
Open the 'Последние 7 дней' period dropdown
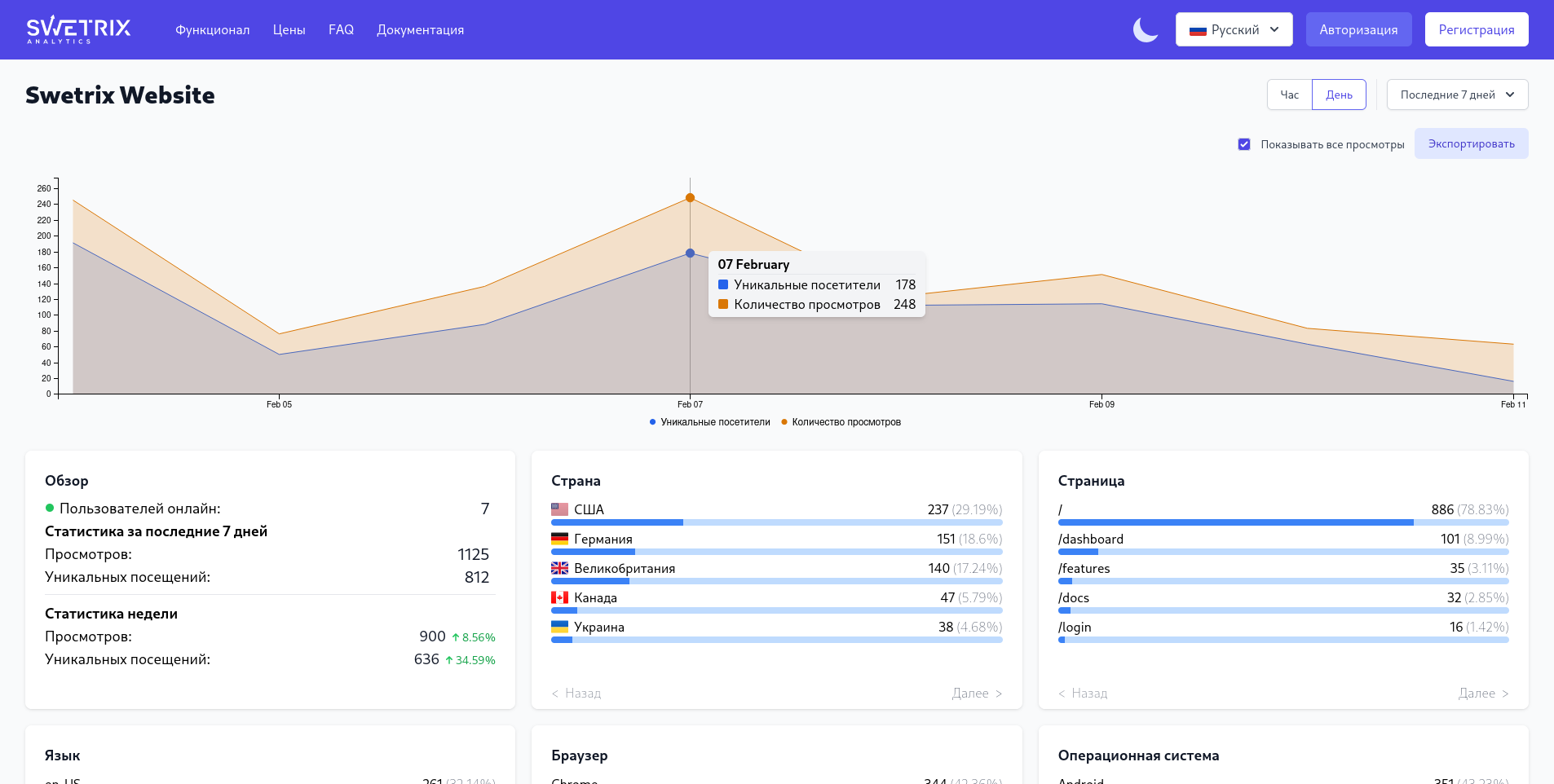[1457, 95]
